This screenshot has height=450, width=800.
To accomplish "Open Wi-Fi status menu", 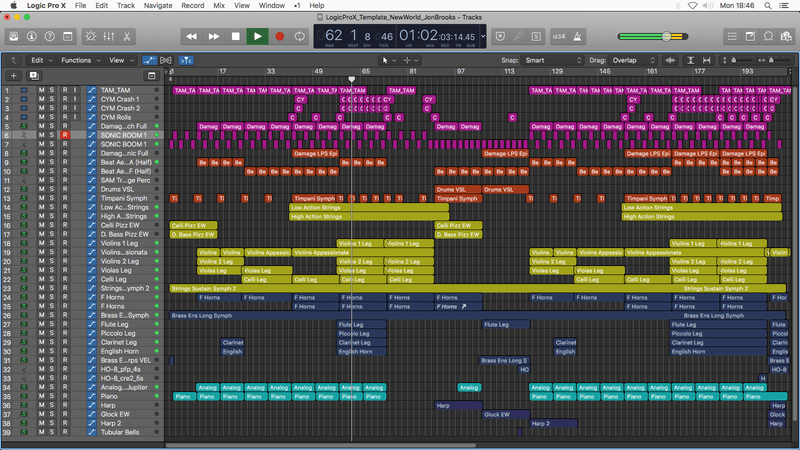I will (692, 5).
